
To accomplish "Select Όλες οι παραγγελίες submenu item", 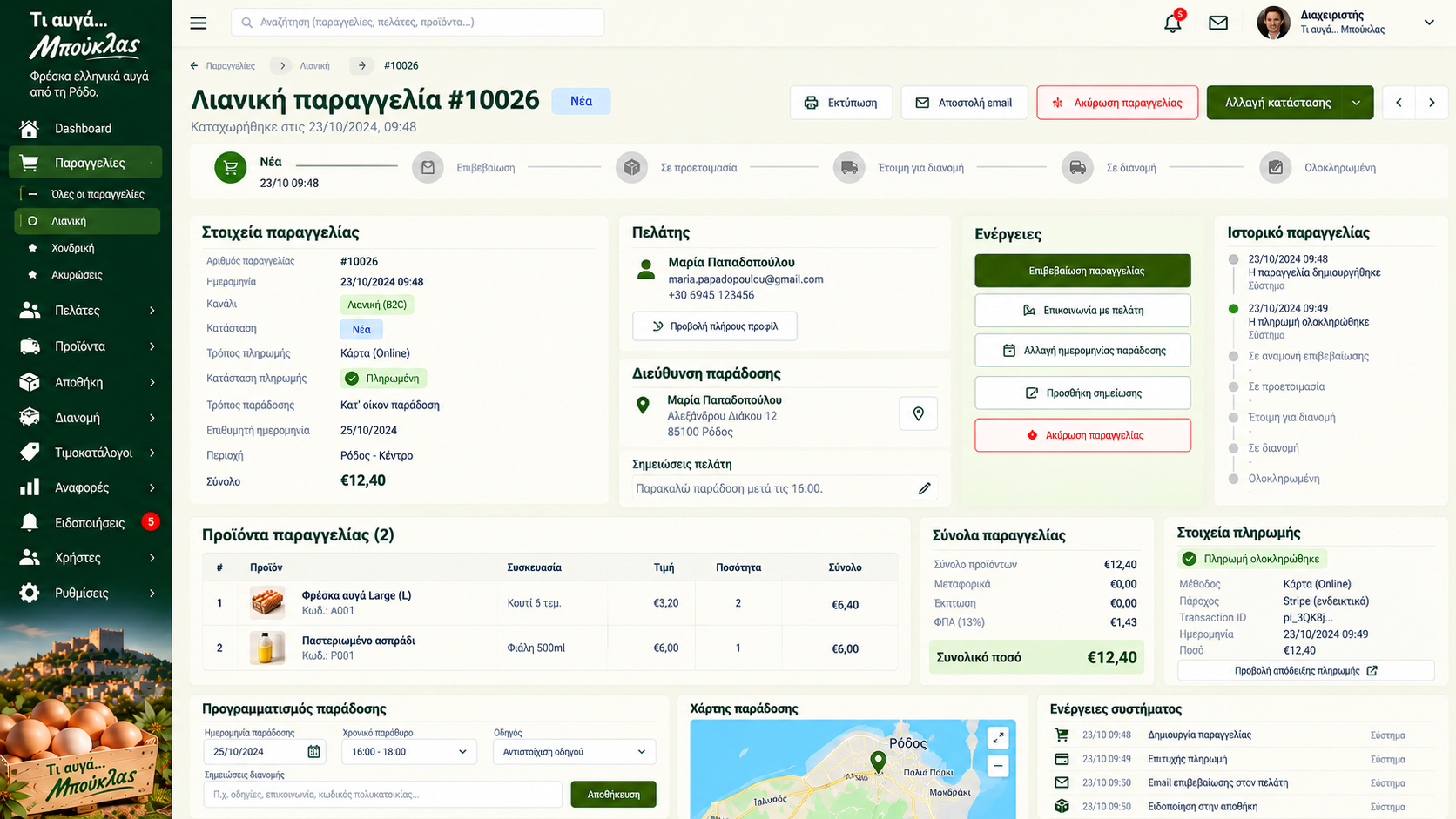I will 97,194.
